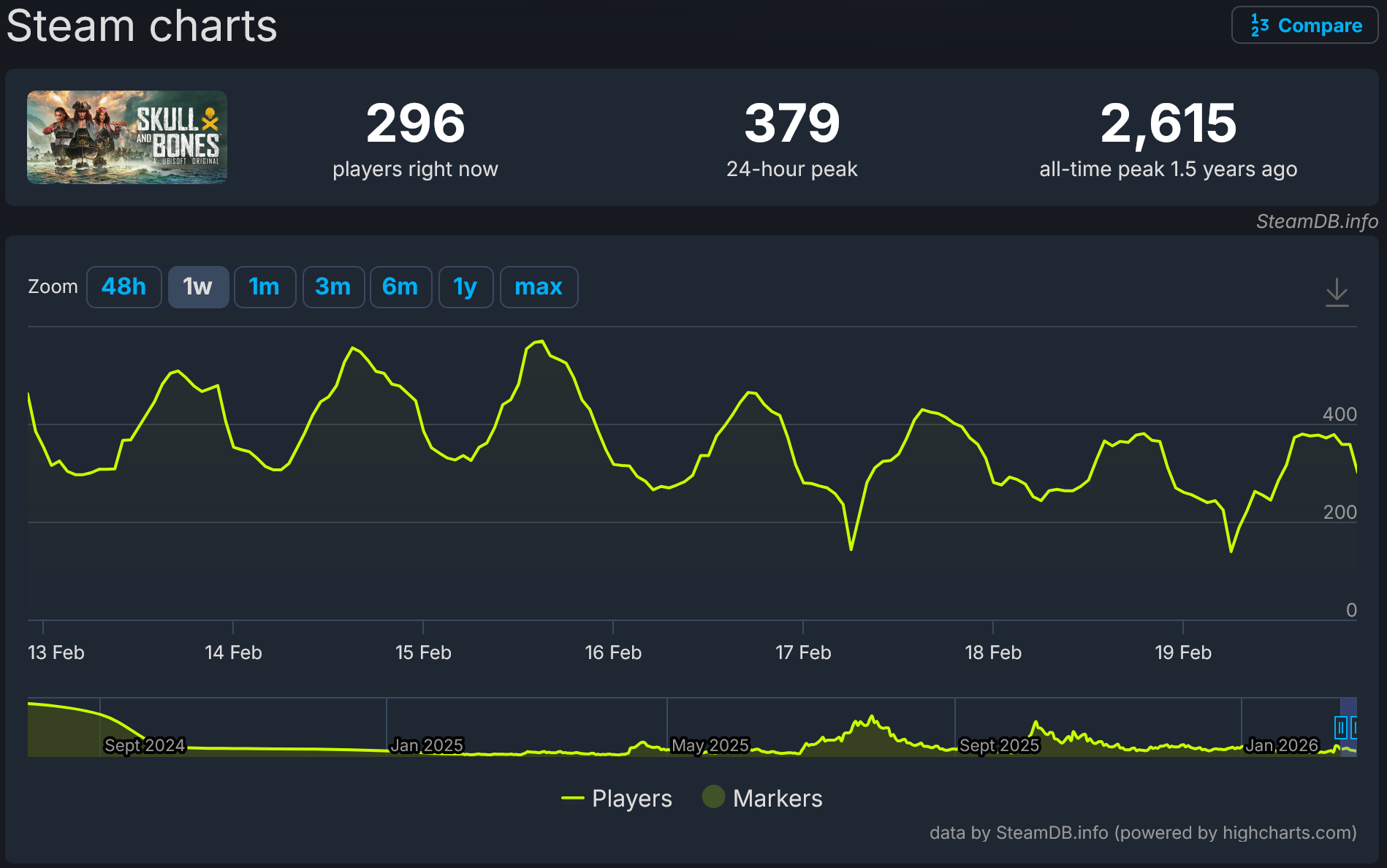Screen dimensions: 1387x868
Task: Grab the left navigator range handle
Action: (1340, 728)
